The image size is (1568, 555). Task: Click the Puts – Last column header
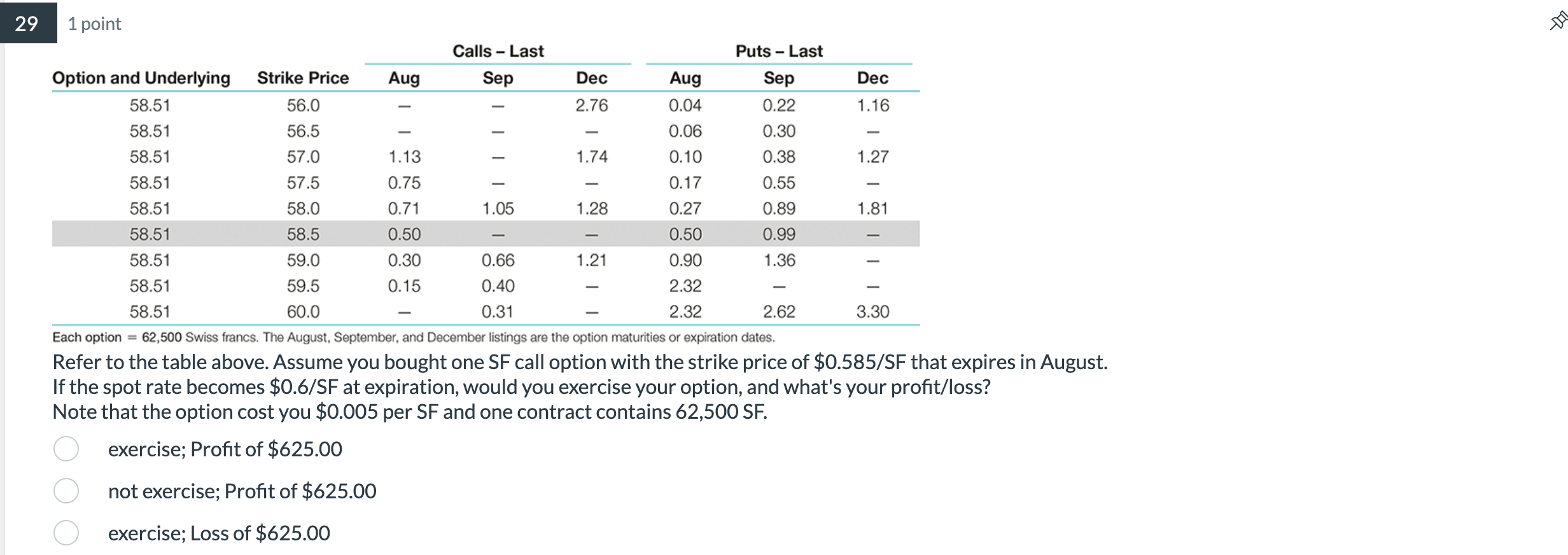[x=778, y=51]
